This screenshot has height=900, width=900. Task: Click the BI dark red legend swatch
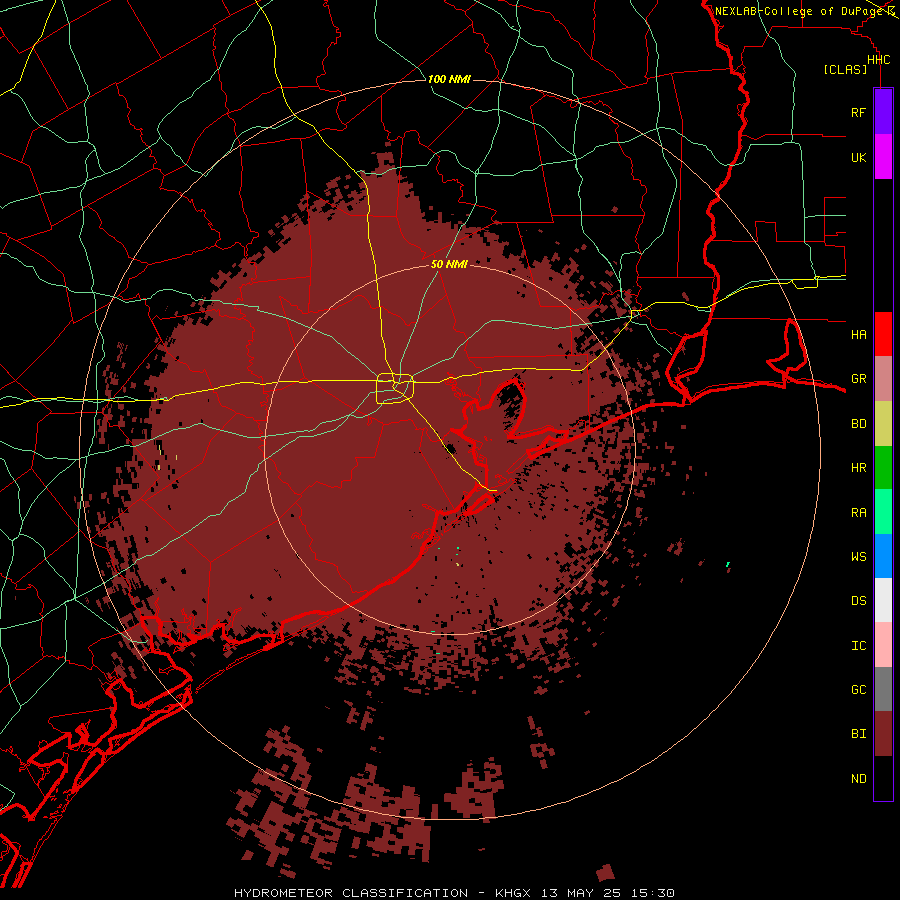(883, 734)
